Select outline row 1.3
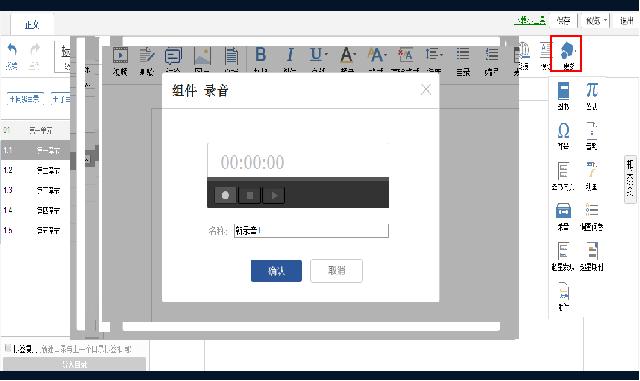Image resolution: width=640 pixels, height=381 pixels. [35, 190]
